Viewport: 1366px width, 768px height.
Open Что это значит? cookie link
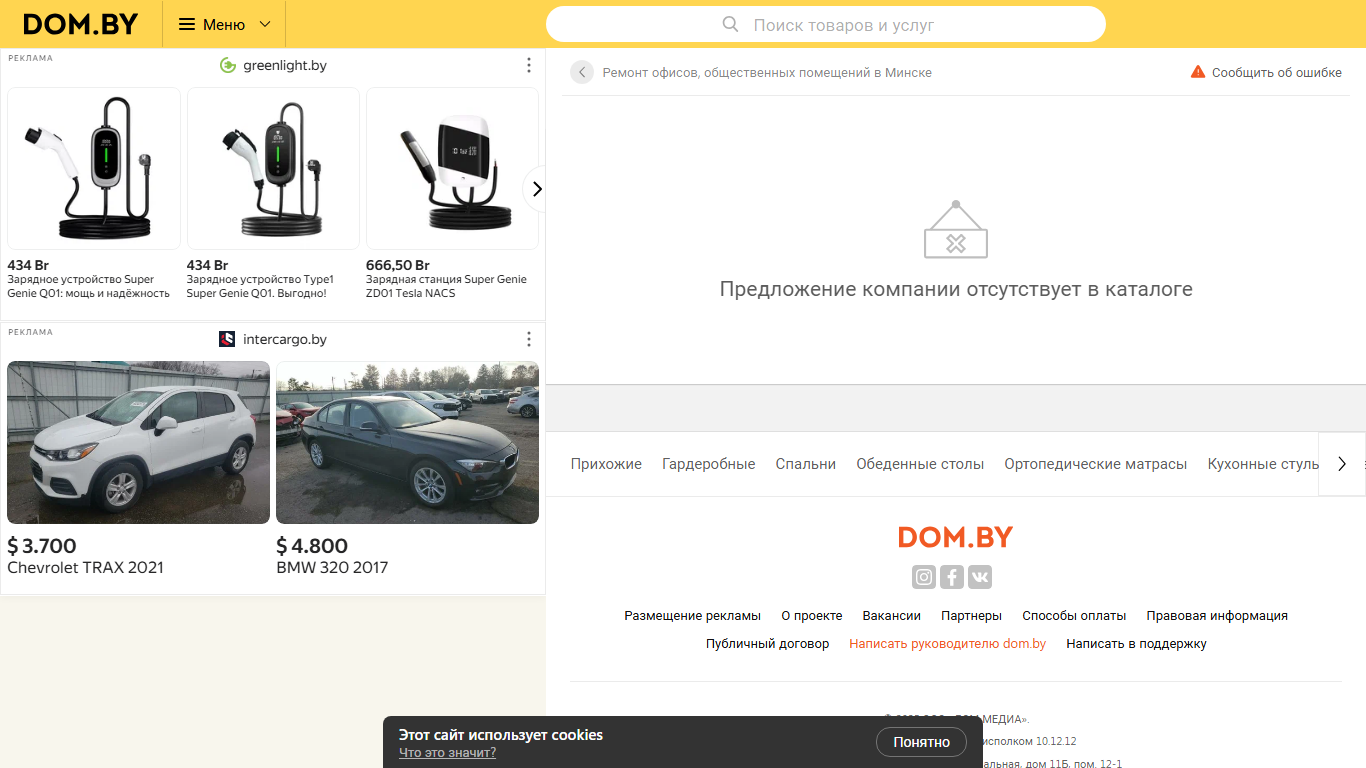[447, 753]
